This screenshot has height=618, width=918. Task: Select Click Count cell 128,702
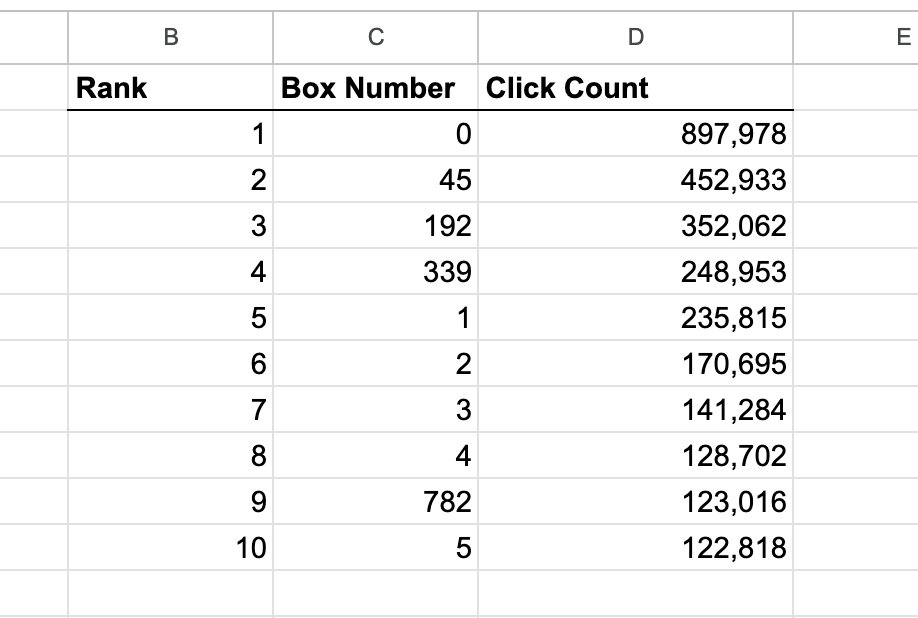(635, 455)
